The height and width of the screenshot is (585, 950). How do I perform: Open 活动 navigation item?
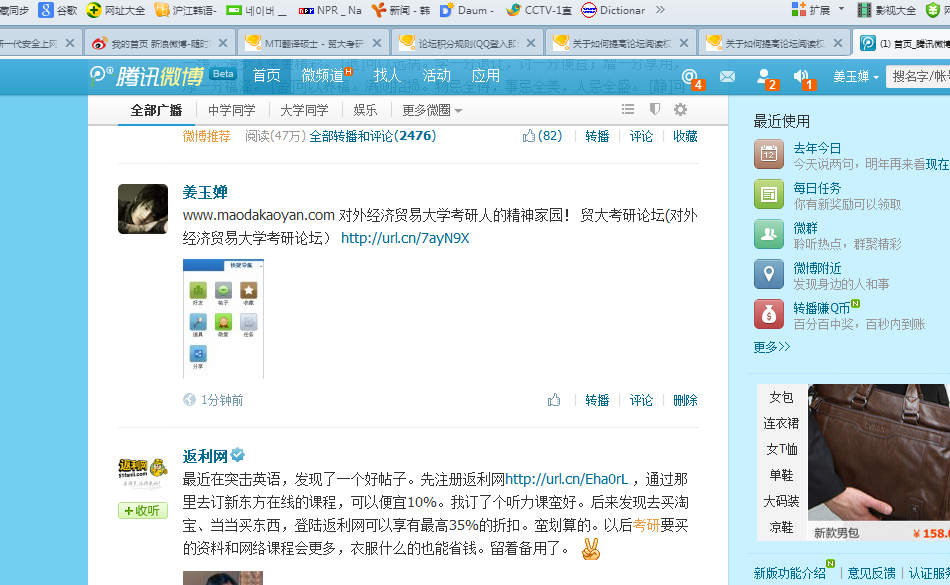tap(436, 76)
